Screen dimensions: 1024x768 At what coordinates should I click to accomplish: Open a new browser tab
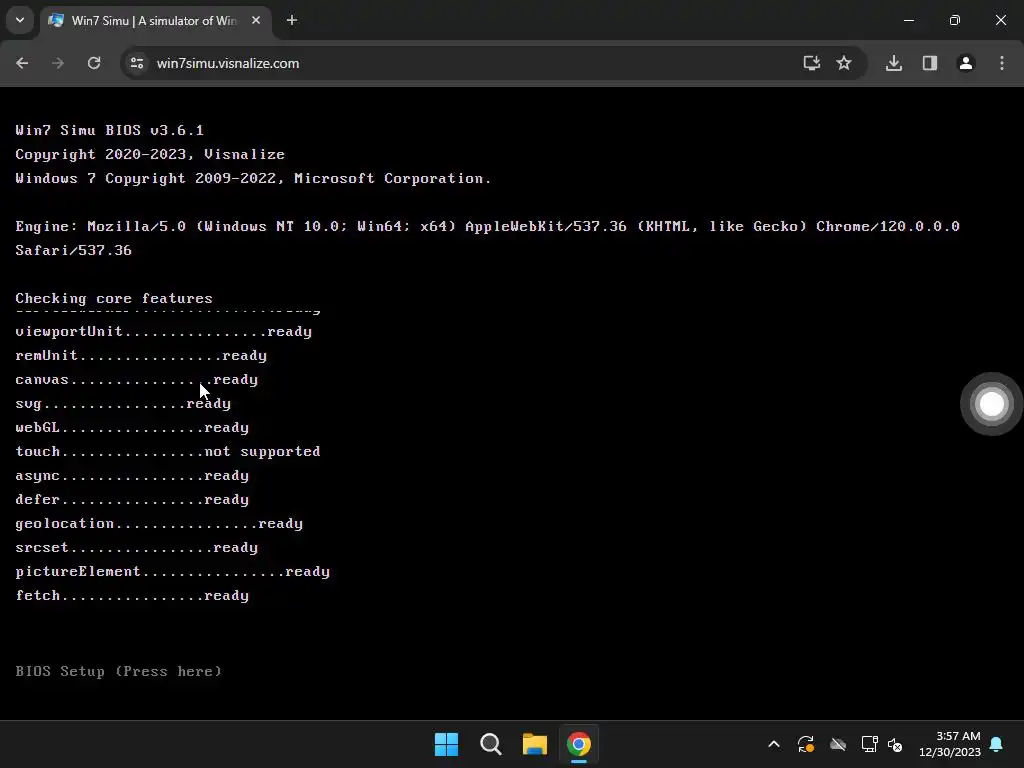point(292,20)
